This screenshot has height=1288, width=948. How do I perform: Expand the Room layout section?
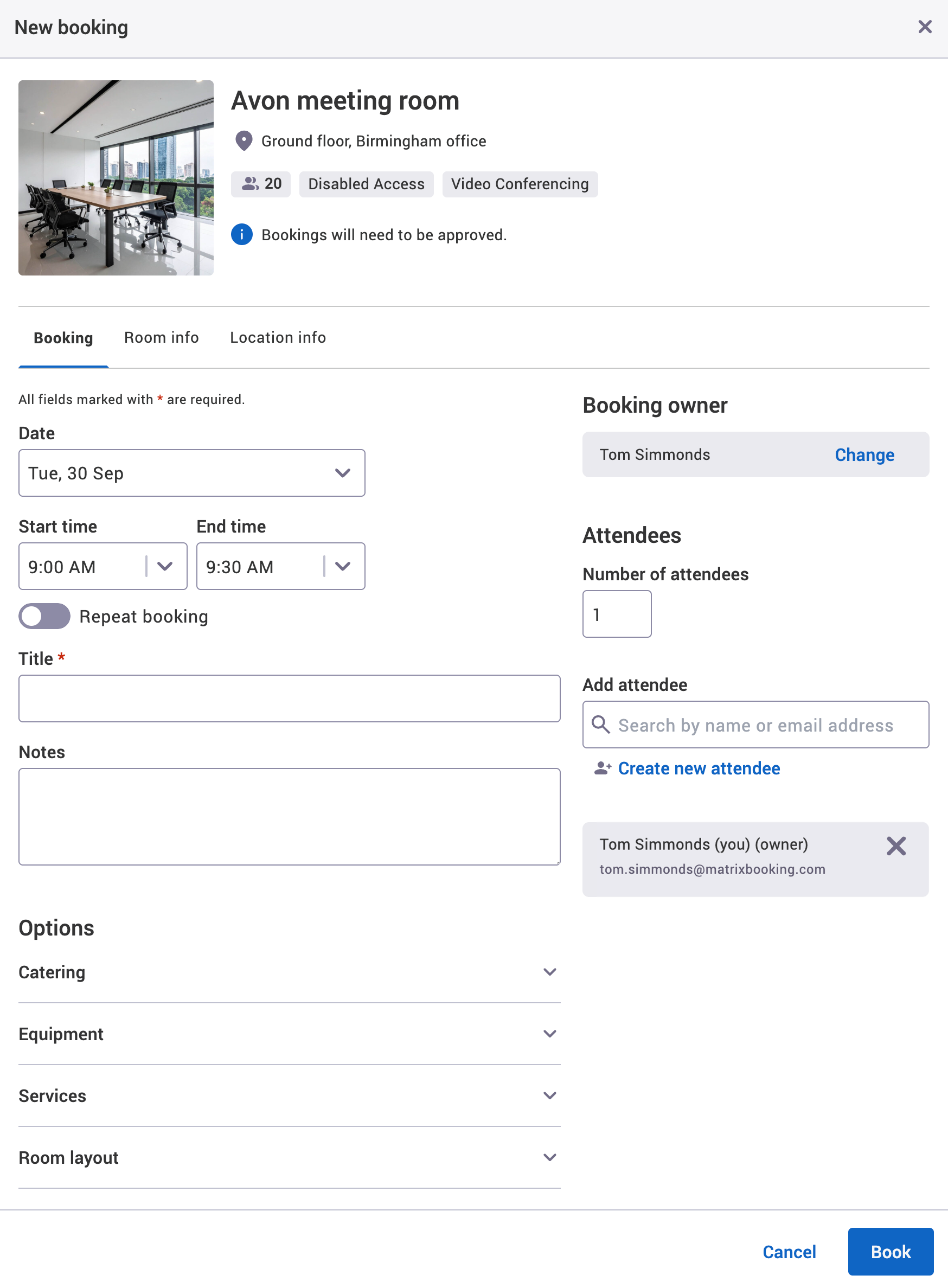click(549, 1157)
